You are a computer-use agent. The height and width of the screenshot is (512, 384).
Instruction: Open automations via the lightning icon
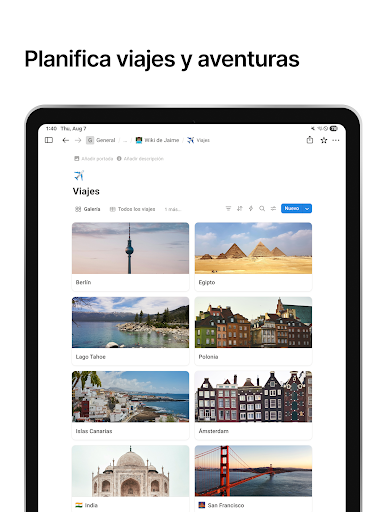[x=251, y=209]
